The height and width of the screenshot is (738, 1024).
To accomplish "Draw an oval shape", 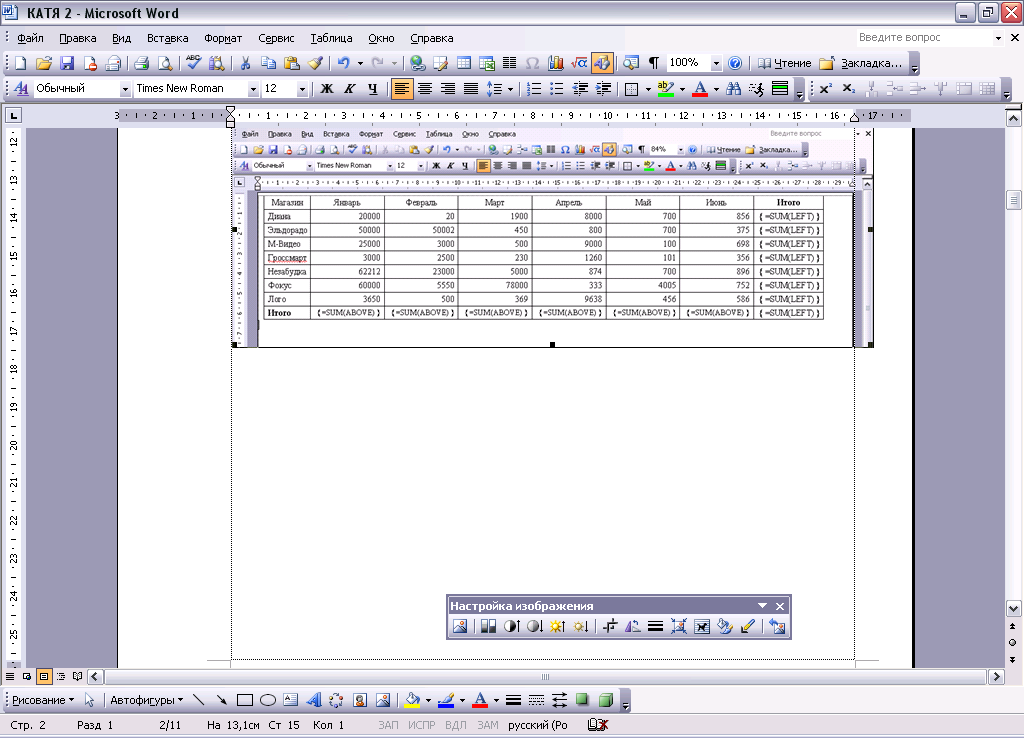I will tap(268, 700).
